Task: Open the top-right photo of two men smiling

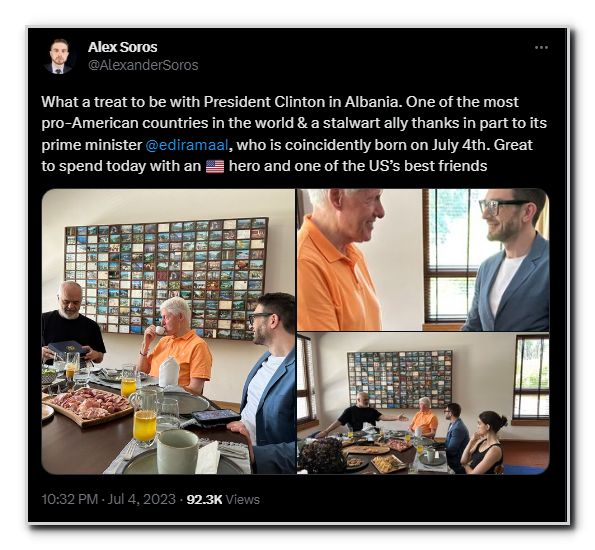Action: coord(423,260)
